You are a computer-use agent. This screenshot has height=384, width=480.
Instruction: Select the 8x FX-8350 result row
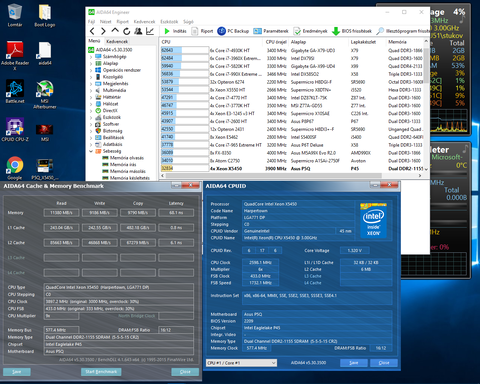292,153
